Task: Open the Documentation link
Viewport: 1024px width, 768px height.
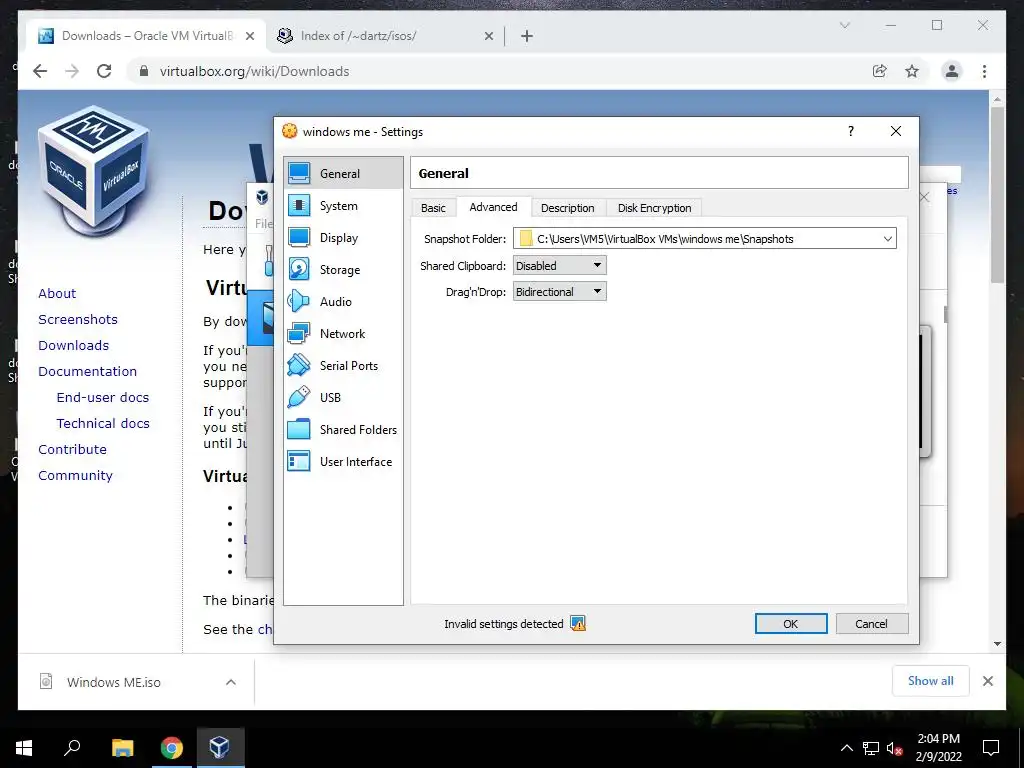Action: point(88,371)
